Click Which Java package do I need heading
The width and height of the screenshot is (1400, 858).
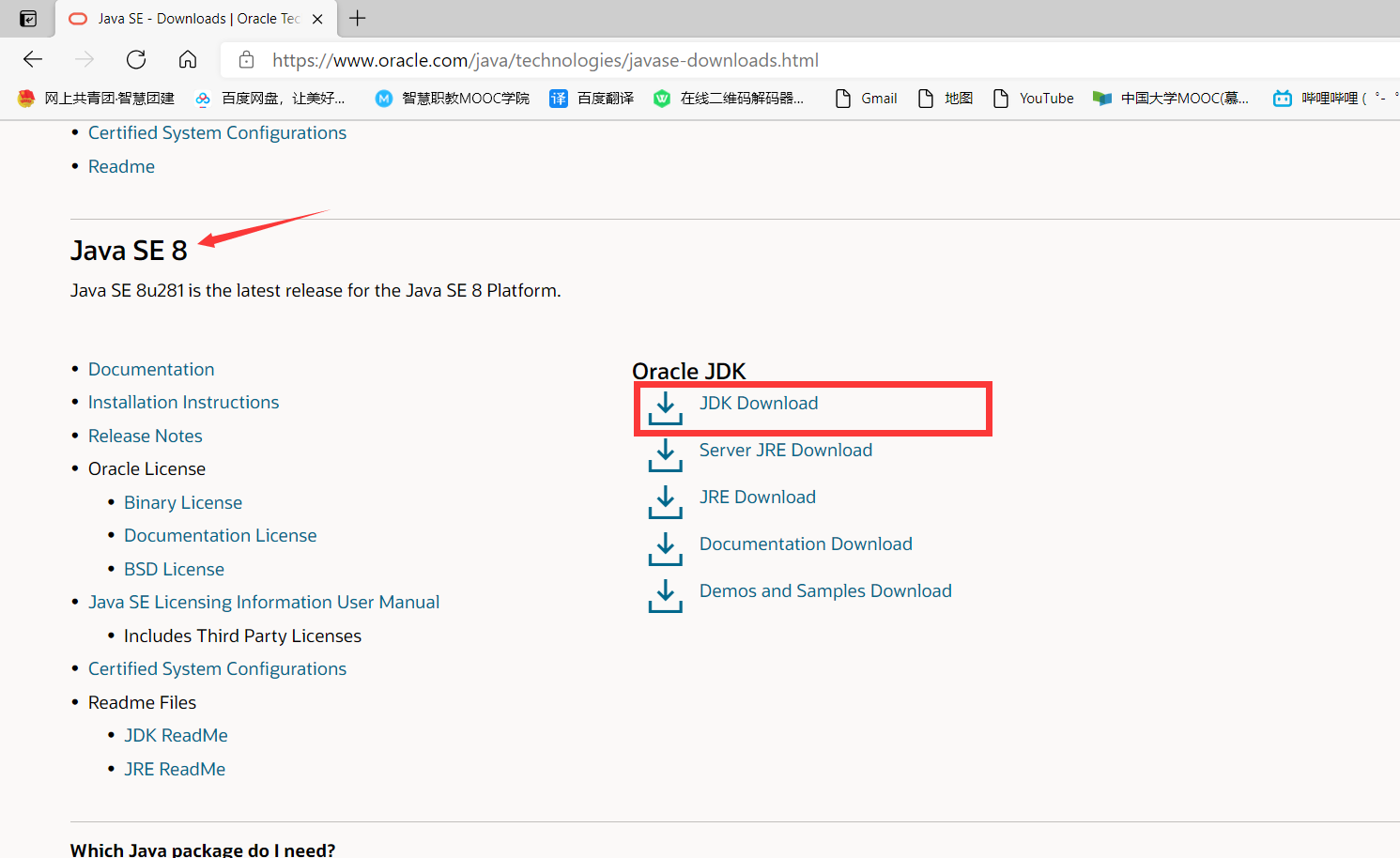click(x=203, y=850)
